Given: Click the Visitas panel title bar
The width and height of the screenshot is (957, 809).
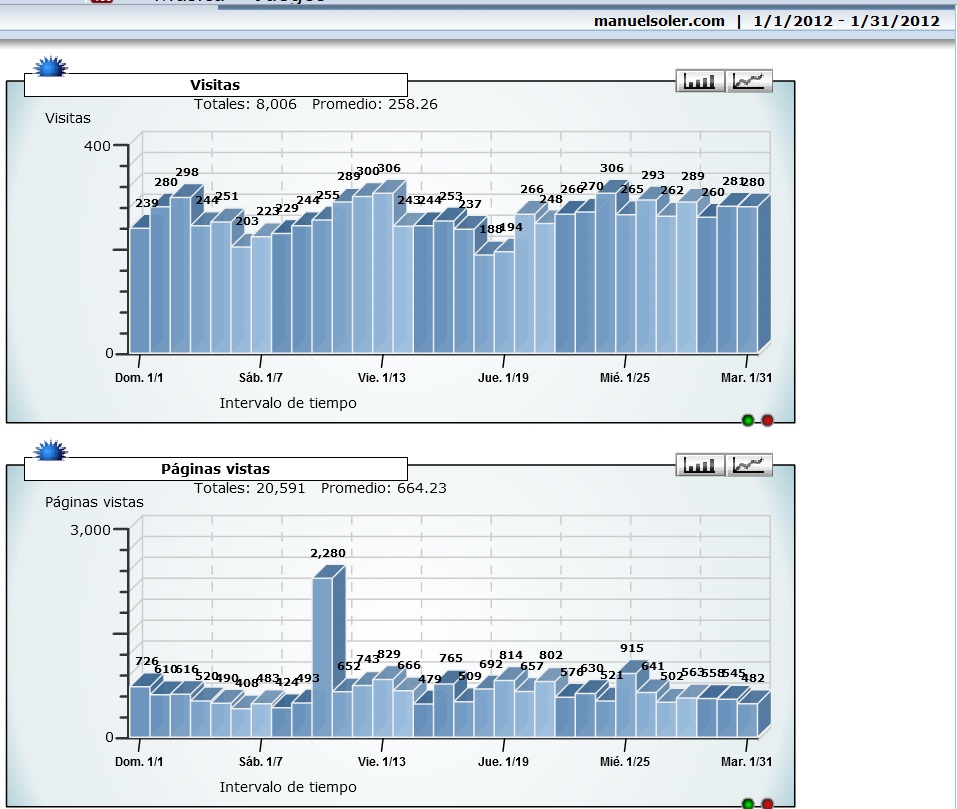Looking at the screenshot, I should click(215, 85).
